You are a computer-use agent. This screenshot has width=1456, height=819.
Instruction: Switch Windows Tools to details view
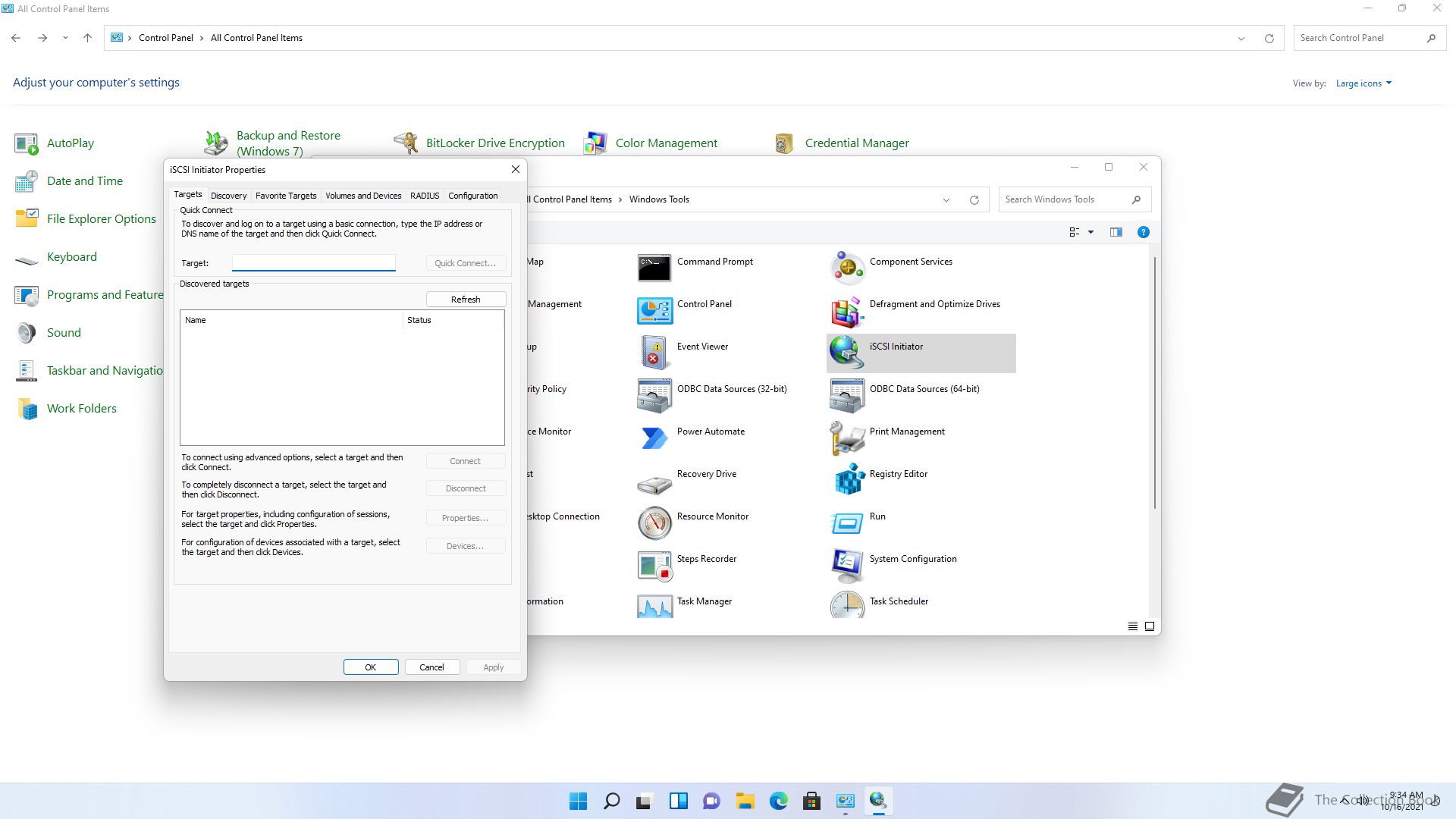click(x=1133, y=626)
